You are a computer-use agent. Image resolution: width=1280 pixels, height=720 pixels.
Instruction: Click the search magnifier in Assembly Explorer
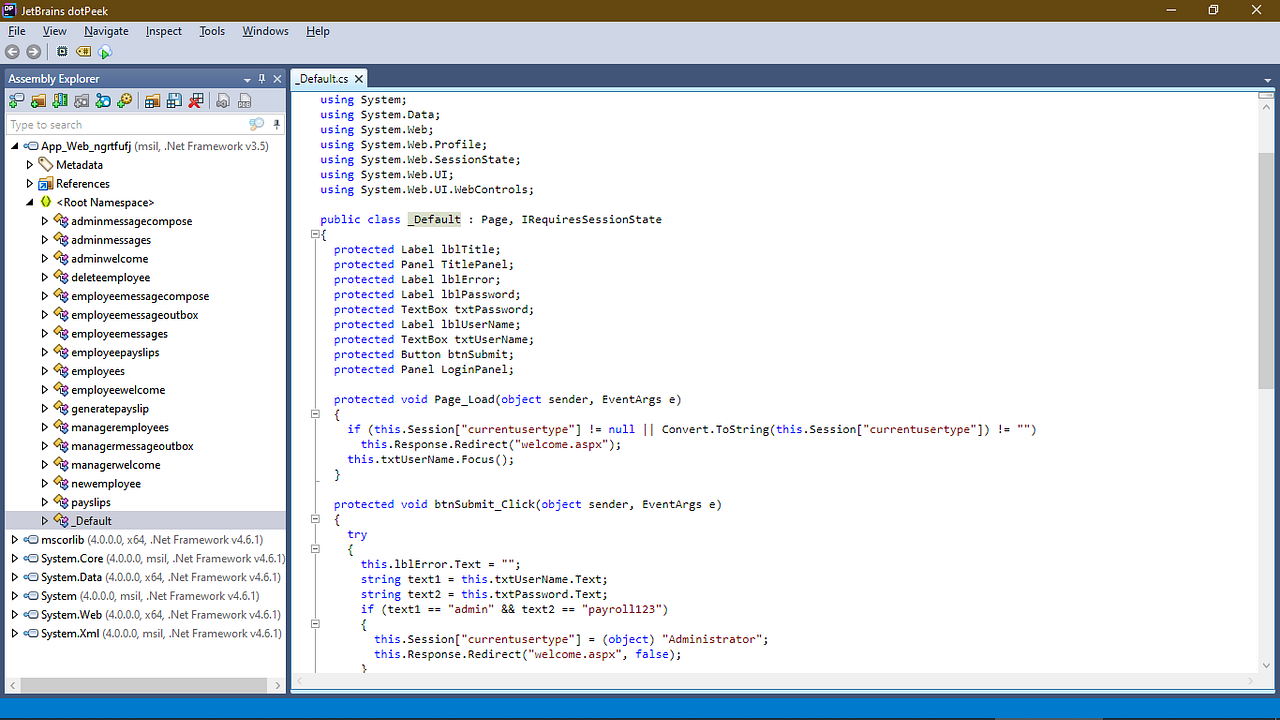pyautogui.click(x=257, y=124)
